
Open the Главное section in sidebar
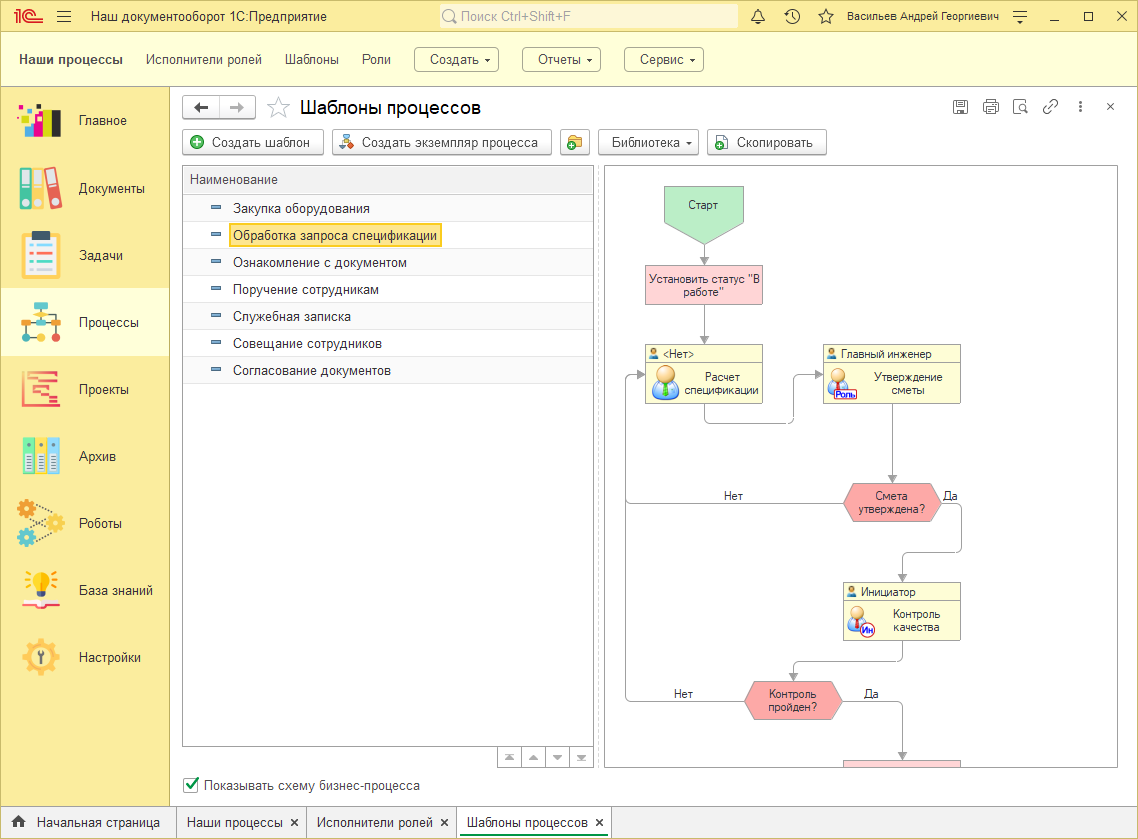pos(85,120)
